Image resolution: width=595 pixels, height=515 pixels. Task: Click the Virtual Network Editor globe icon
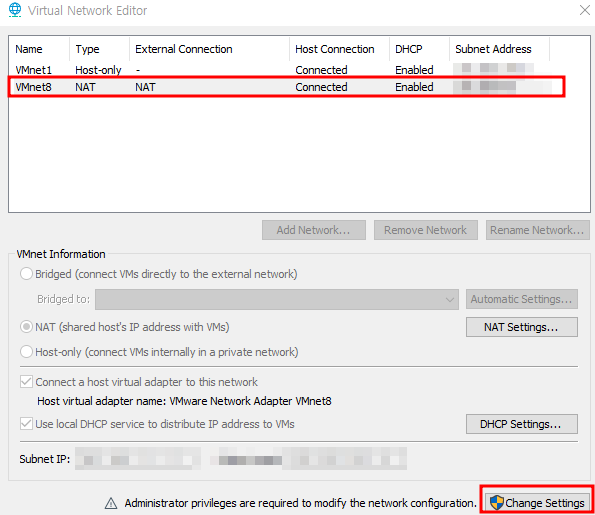click(x=15, y=10)
